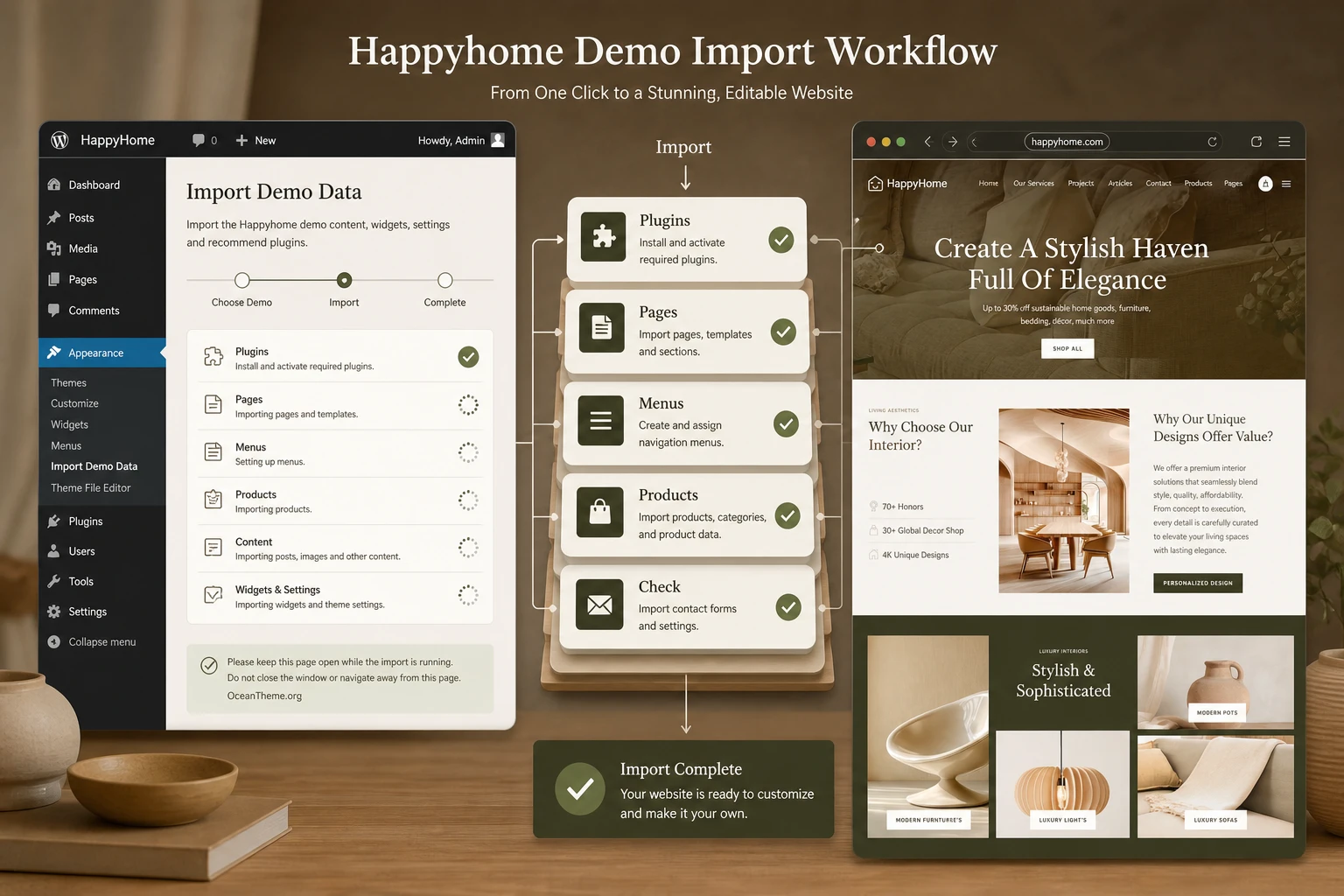Click the OceanTheme.org text in notice
The height and width of the screenshot is (896, 1344).
[x=264, y=696]
